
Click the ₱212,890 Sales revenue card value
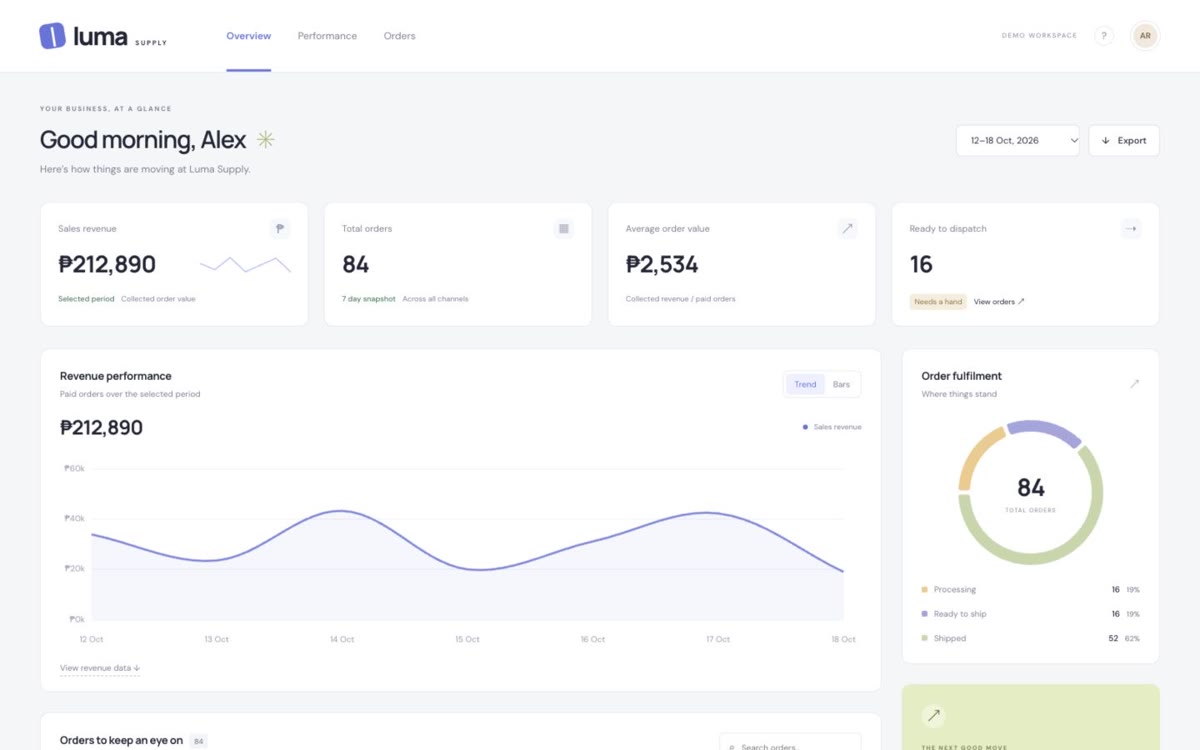[x=107, y=265]
